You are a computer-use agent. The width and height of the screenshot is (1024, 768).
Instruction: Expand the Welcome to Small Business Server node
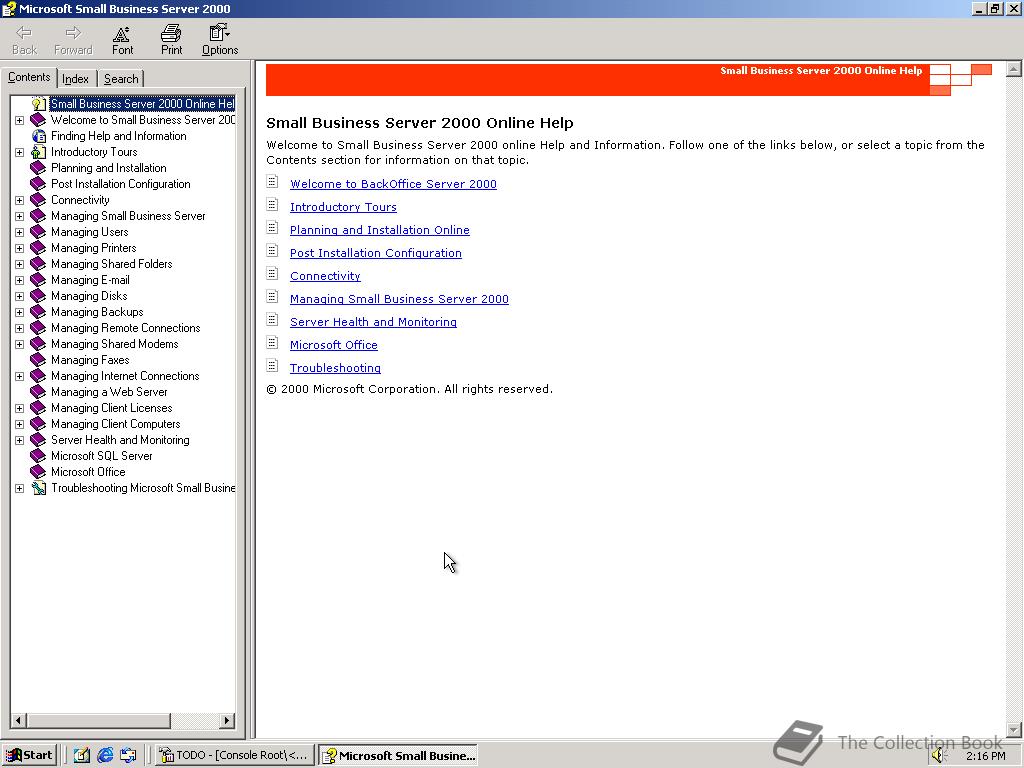pyautogui.click(x=20, y=120)
